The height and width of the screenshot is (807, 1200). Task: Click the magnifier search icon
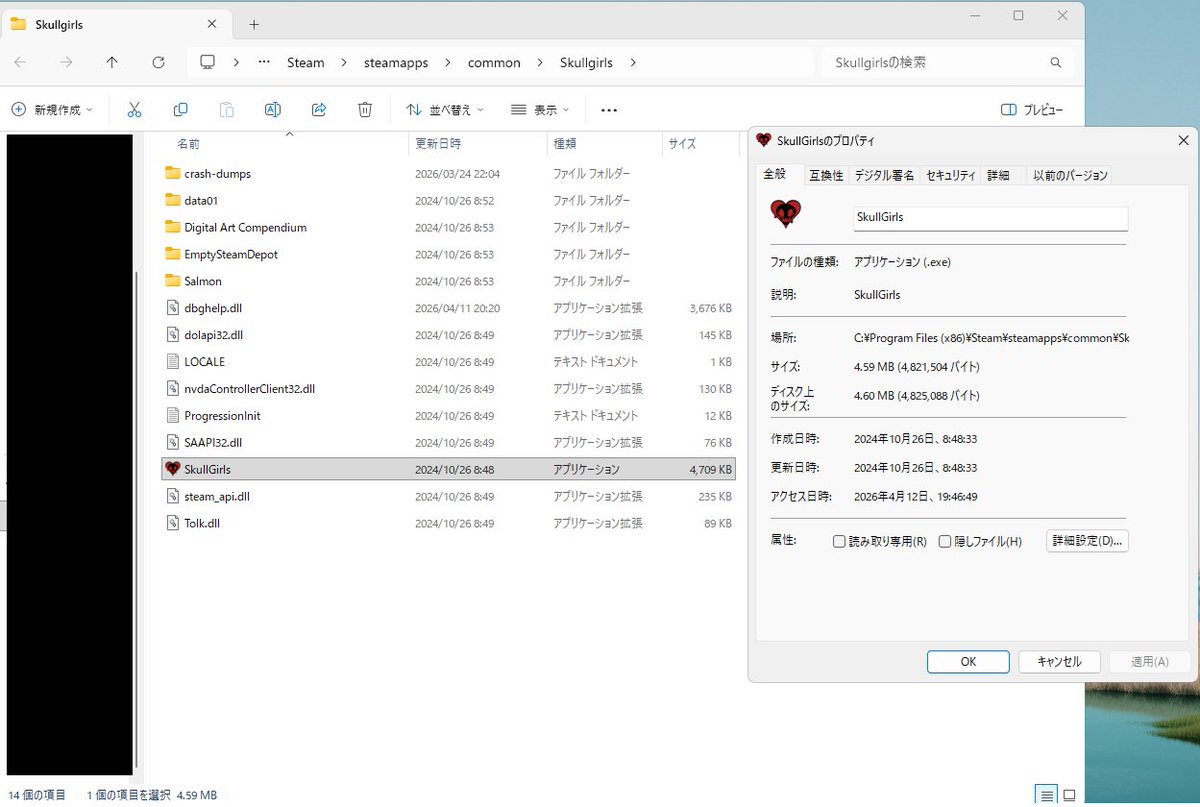pyautogui.click(x=1056, y=62)
